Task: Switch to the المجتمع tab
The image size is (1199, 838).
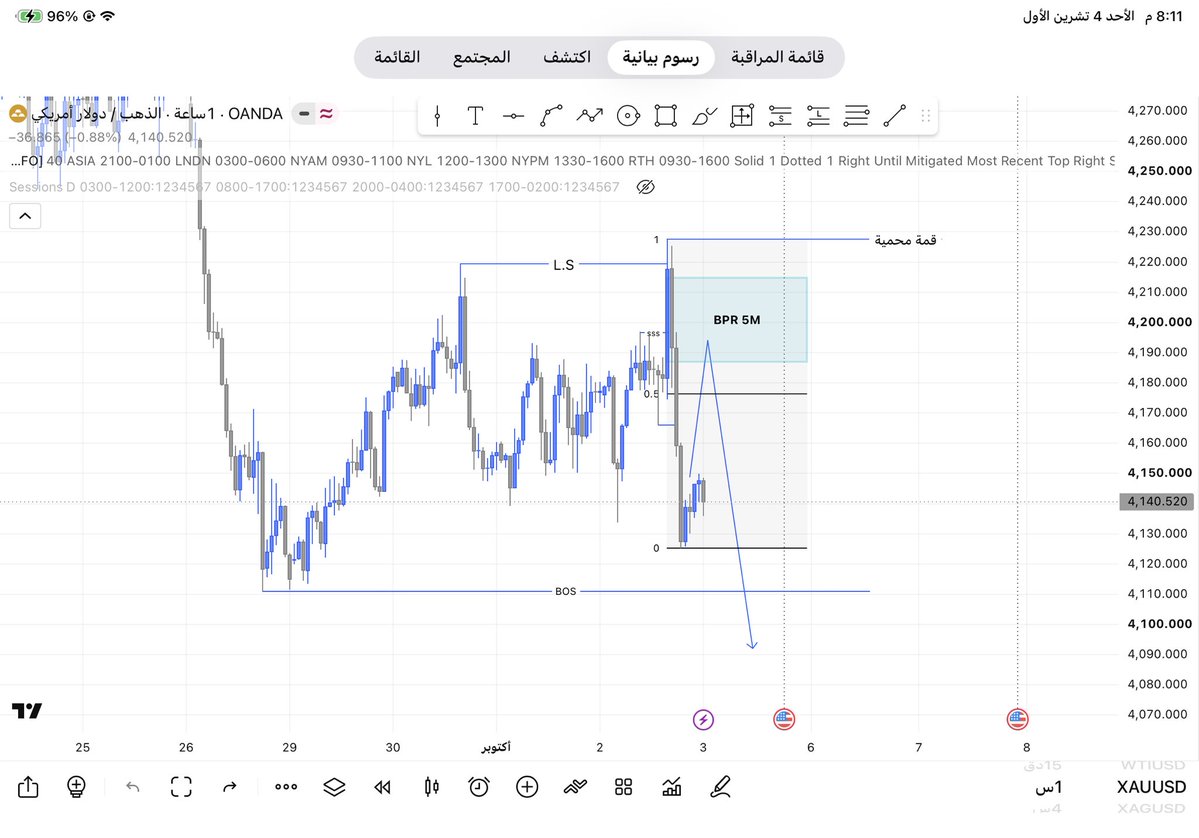Action: [x=482, y=57]
